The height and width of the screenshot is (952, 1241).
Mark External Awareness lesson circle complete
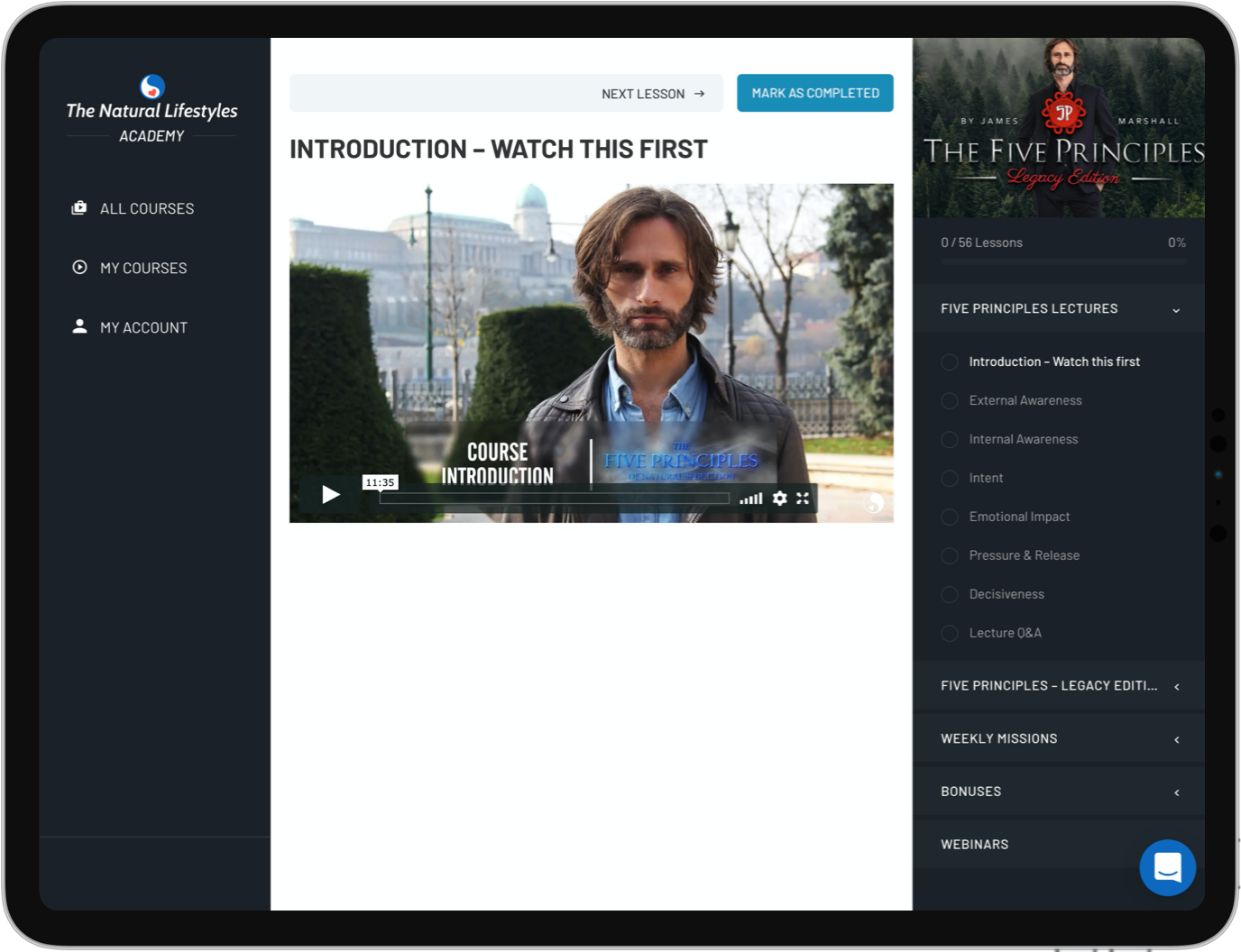pos(949,401)
